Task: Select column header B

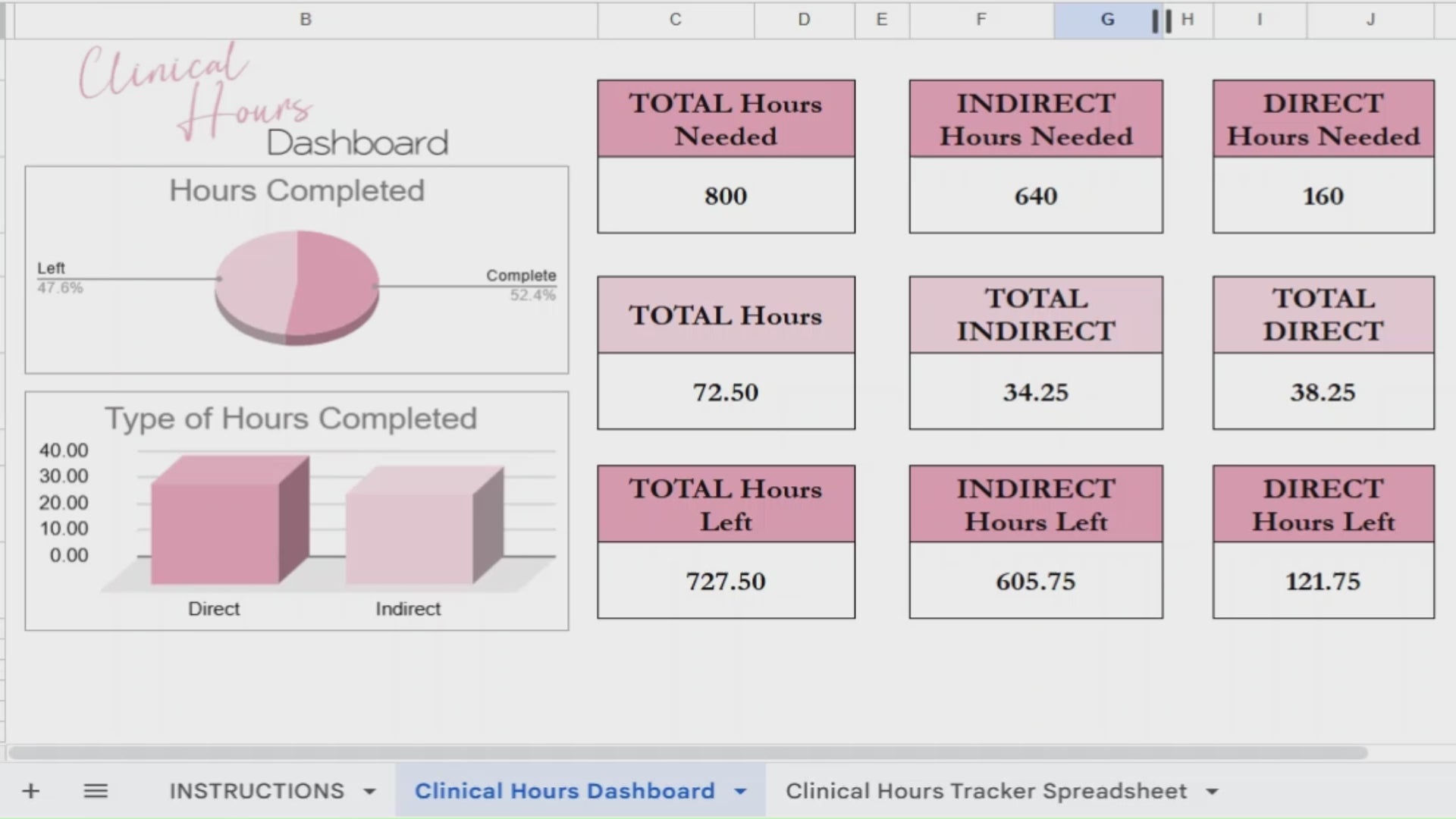Action: (x=306, y=20)
